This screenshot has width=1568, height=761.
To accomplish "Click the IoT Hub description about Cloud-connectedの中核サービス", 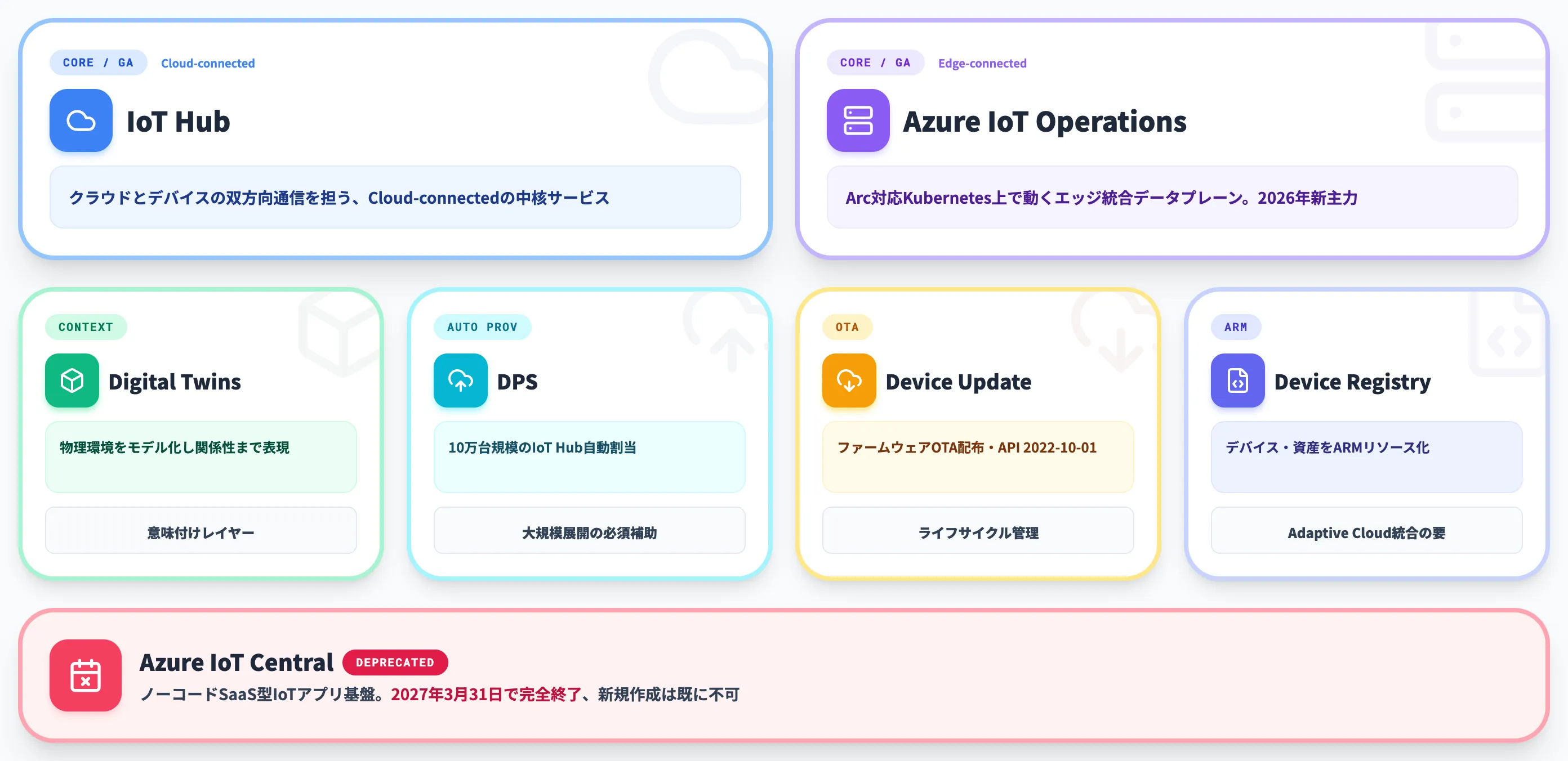I will click(339, 198).
